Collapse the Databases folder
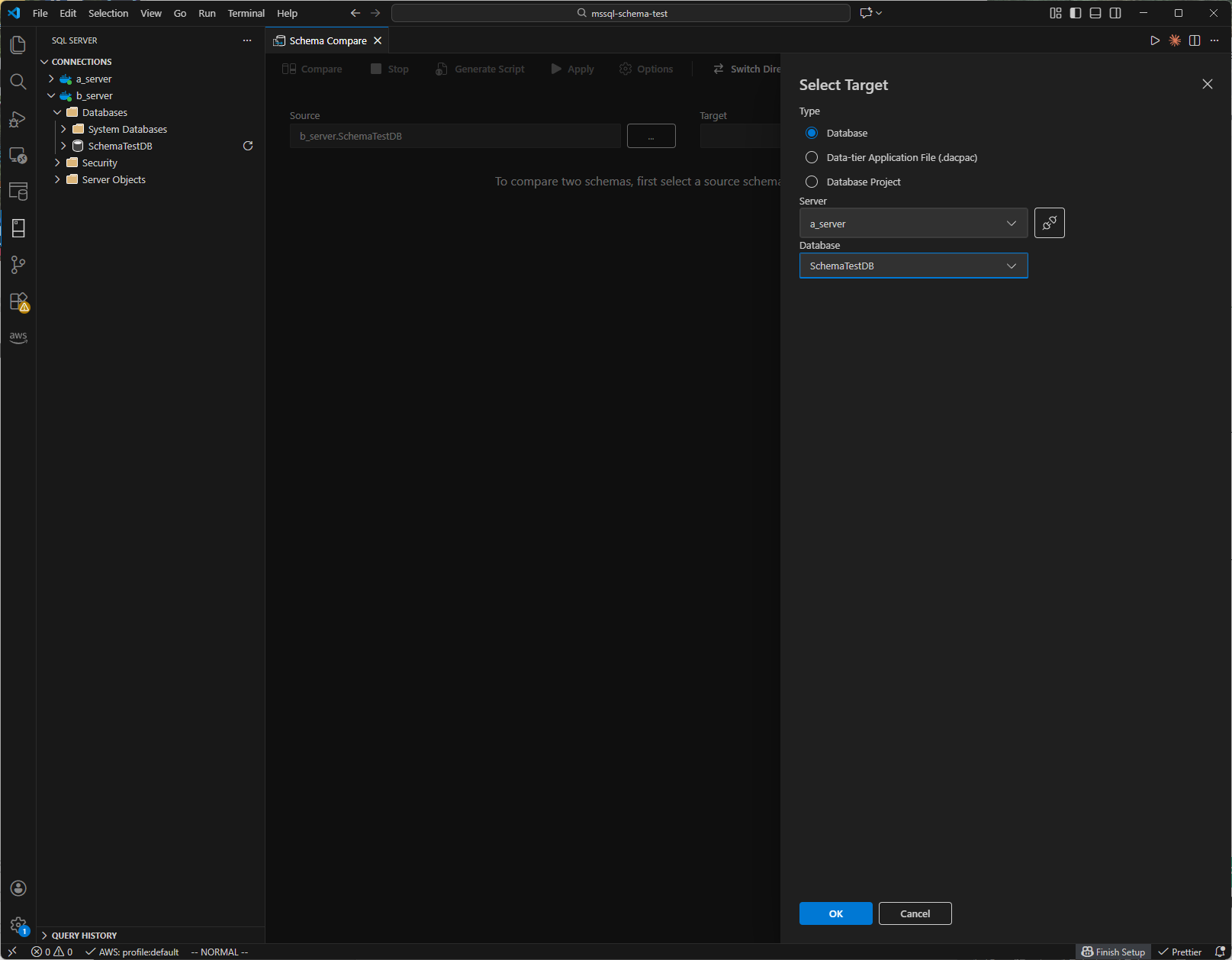 (57, 112)
